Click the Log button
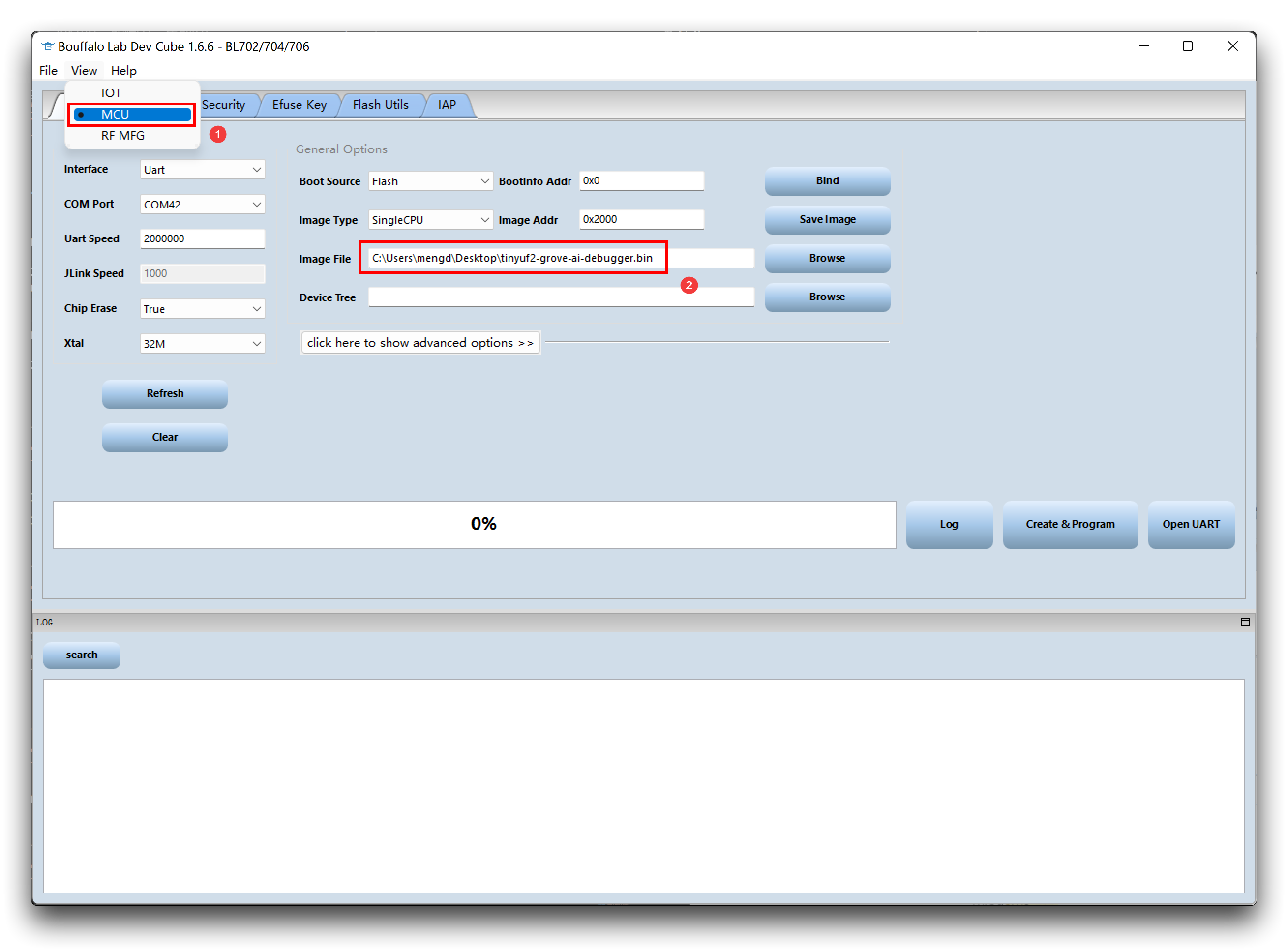 click(x=949, y=524)
